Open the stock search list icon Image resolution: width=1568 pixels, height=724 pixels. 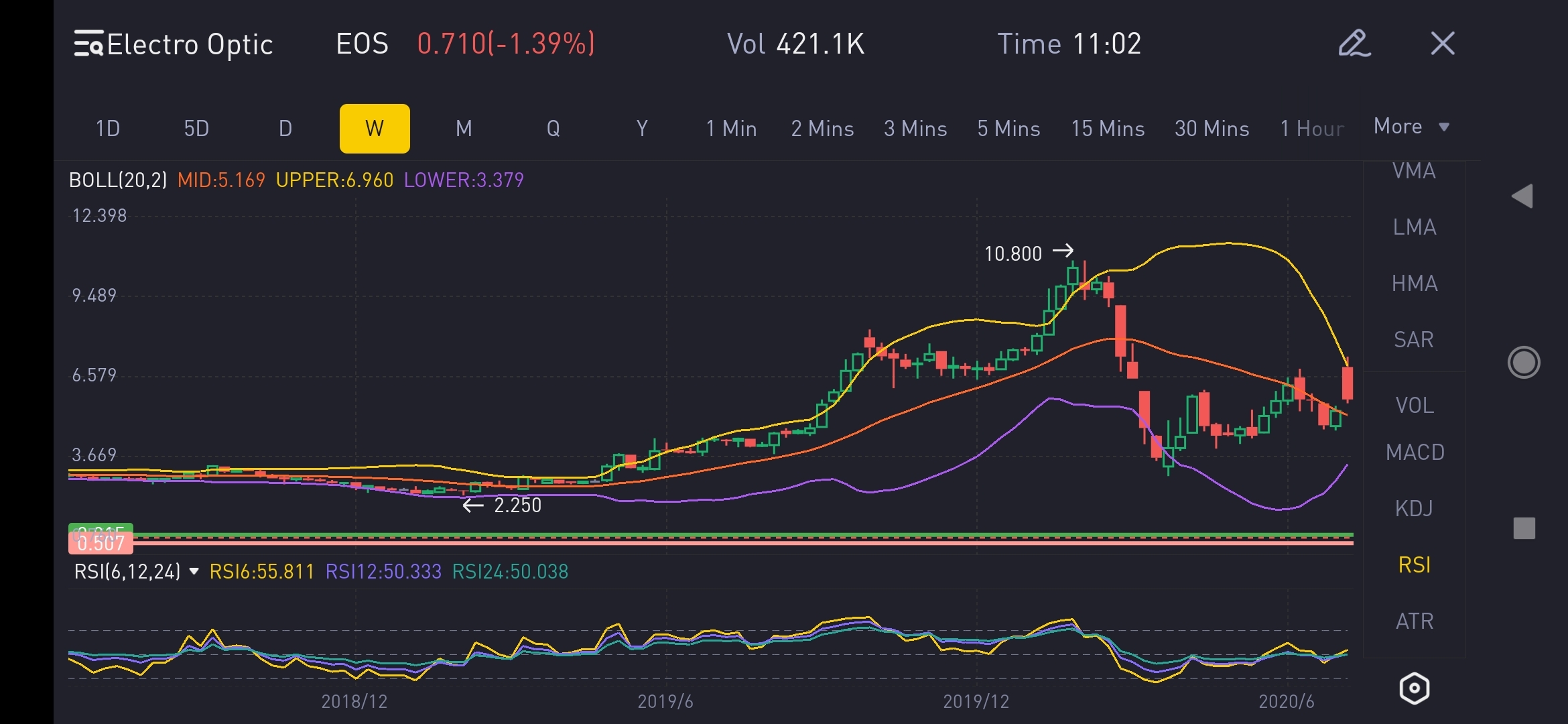(x=88, y=44)
